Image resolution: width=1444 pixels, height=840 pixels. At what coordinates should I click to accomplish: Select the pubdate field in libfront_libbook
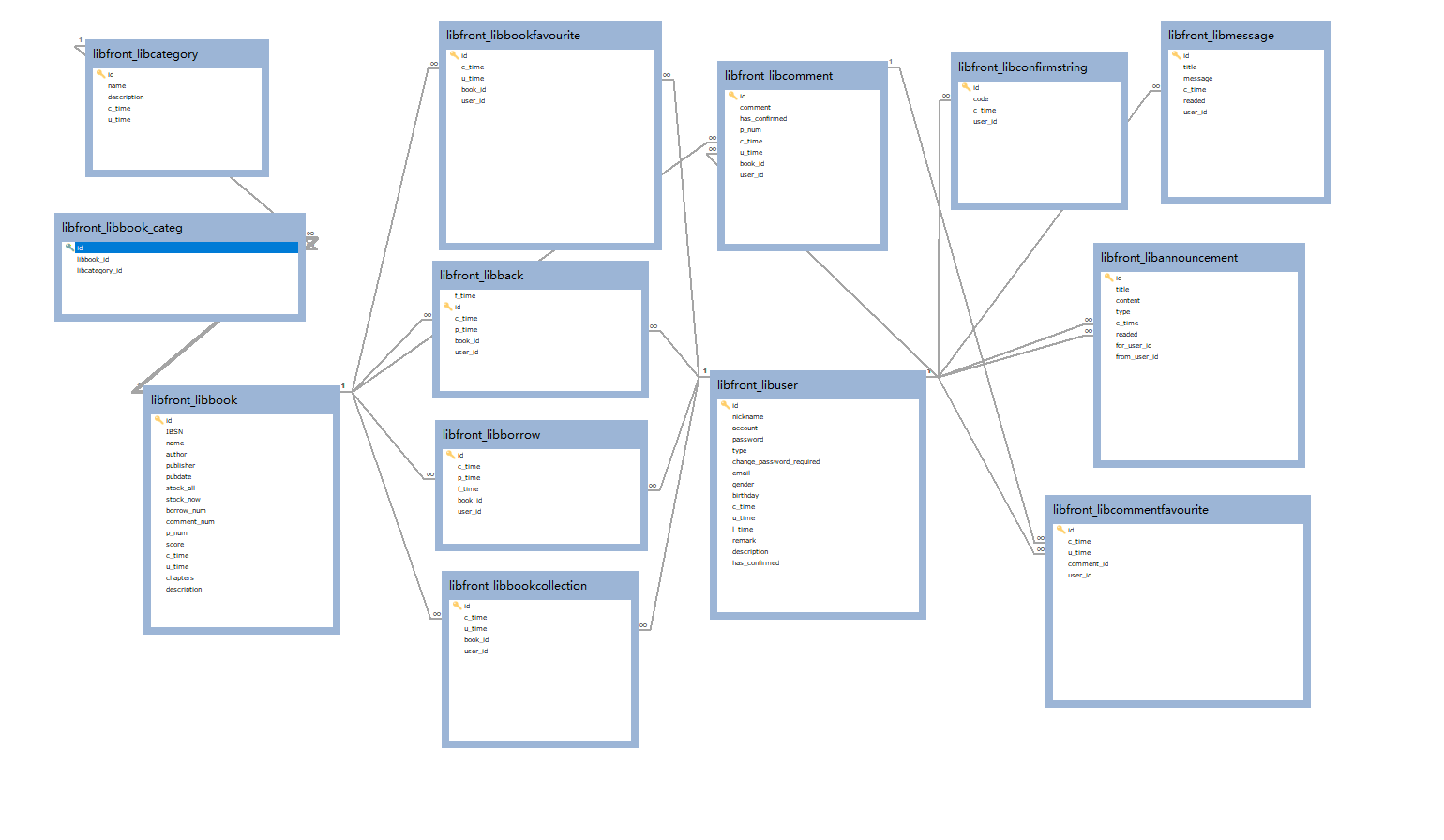[x=178, y=477]
